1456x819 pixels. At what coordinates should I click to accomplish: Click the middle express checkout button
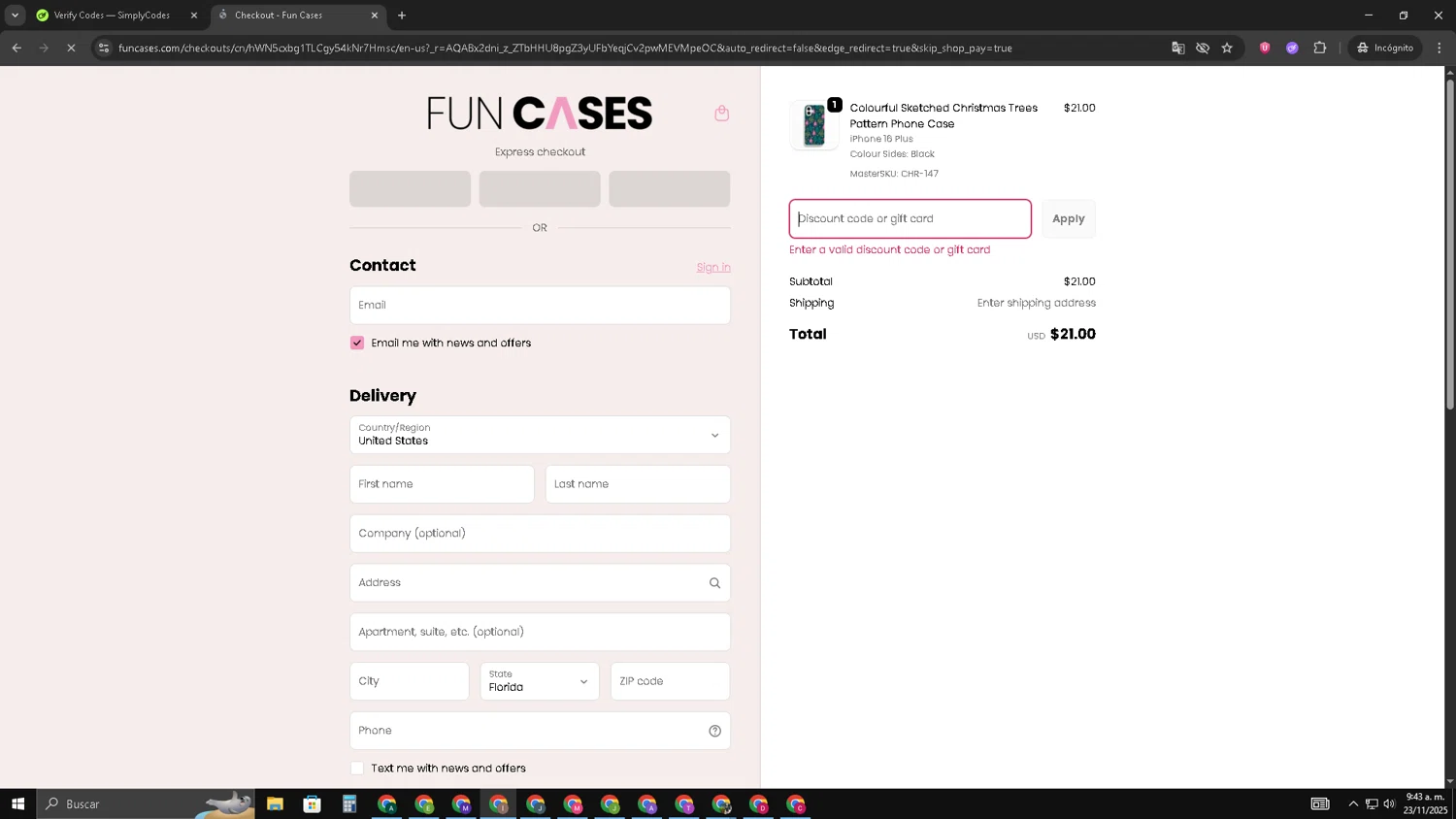pyautogui.click(x=540, y=189)
